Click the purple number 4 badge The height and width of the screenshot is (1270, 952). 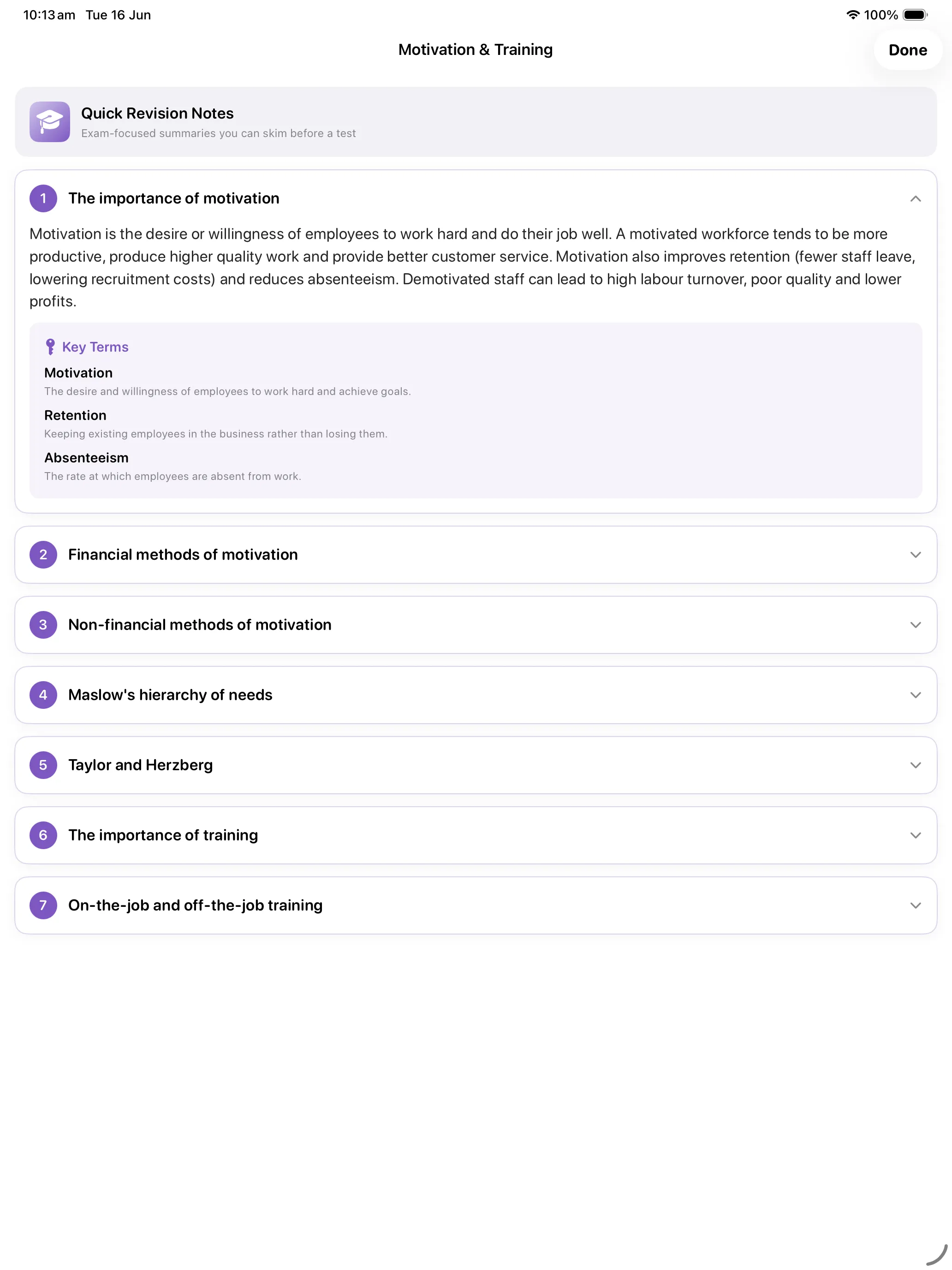(x=43, y=695)
